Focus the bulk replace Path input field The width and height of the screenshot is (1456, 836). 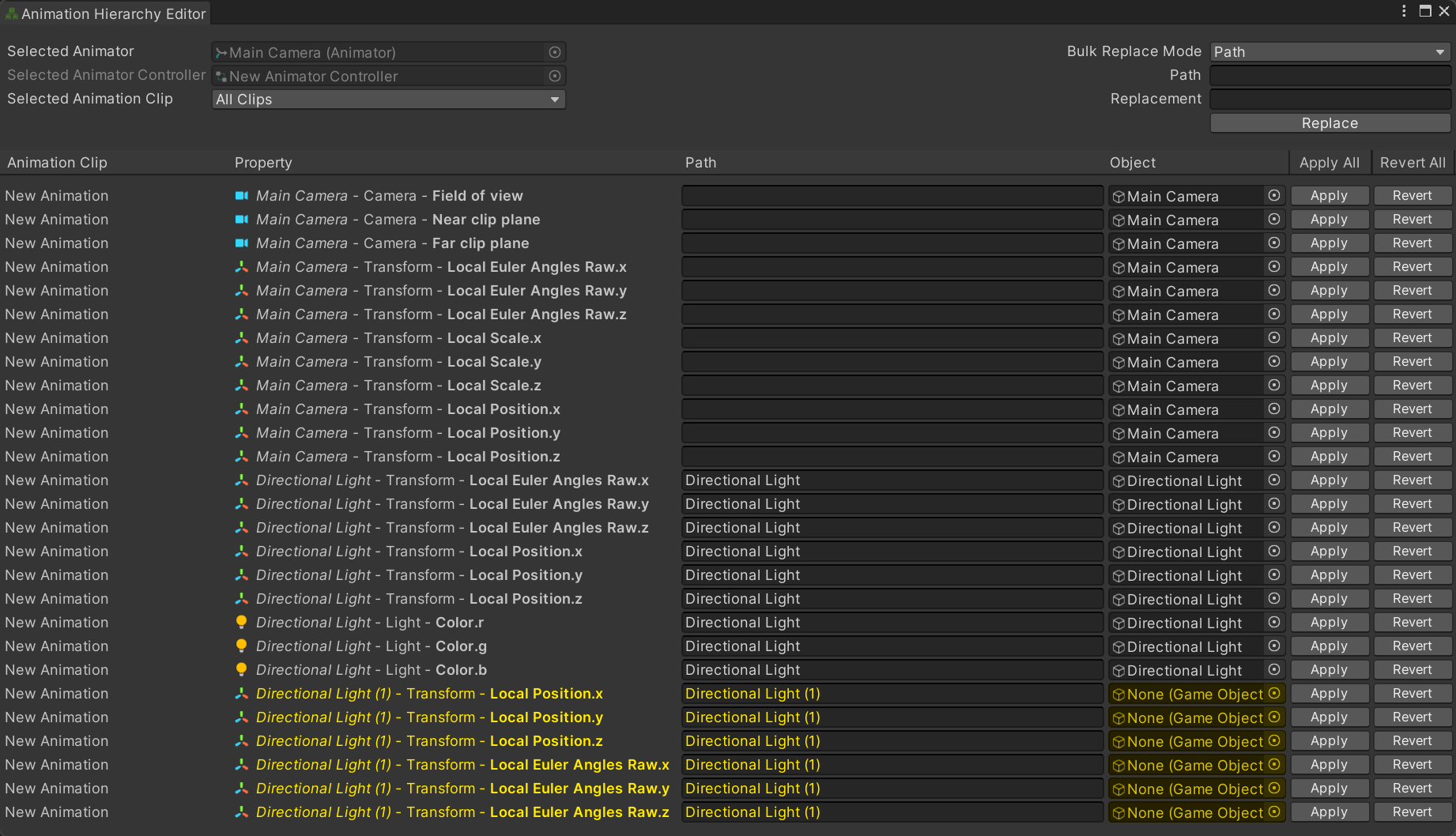tap(1330, 76)
